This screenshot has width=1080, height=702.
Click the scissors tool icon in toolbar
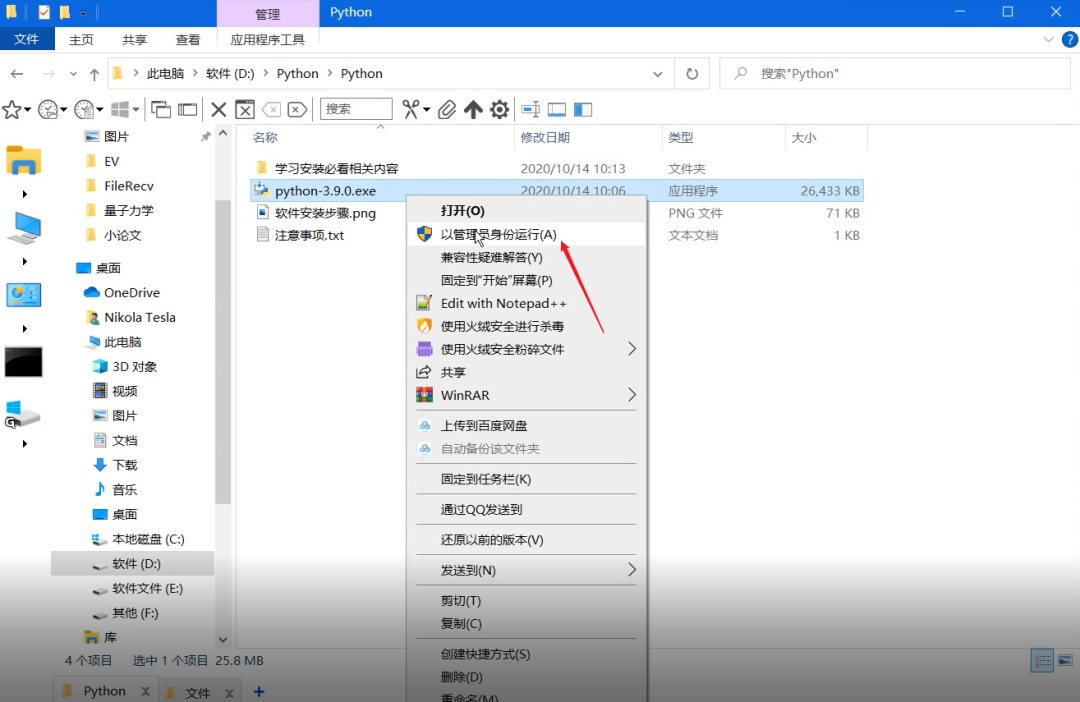click(x=411, y=109)
